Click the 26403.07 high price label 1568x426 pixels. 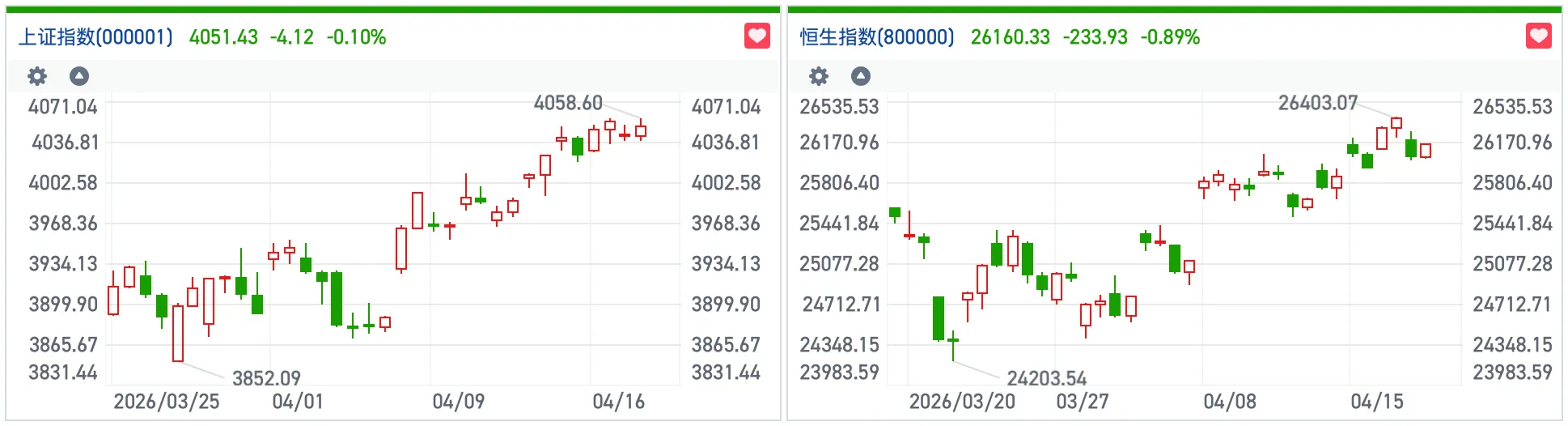[x=1317, y=104]
